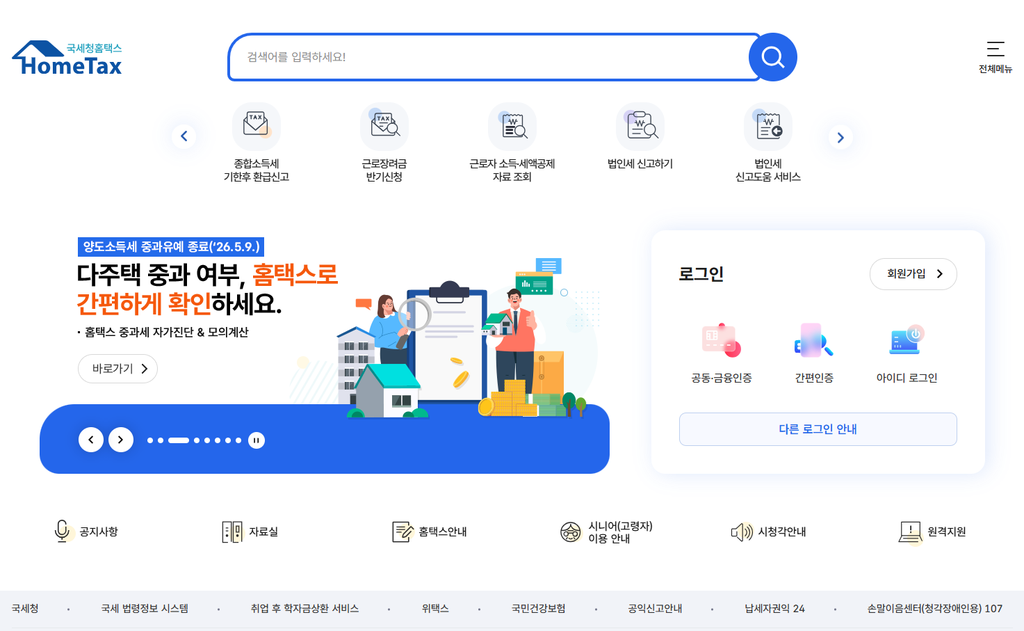Focus the 검색어를 입력하세요 search field

point(493,57)
